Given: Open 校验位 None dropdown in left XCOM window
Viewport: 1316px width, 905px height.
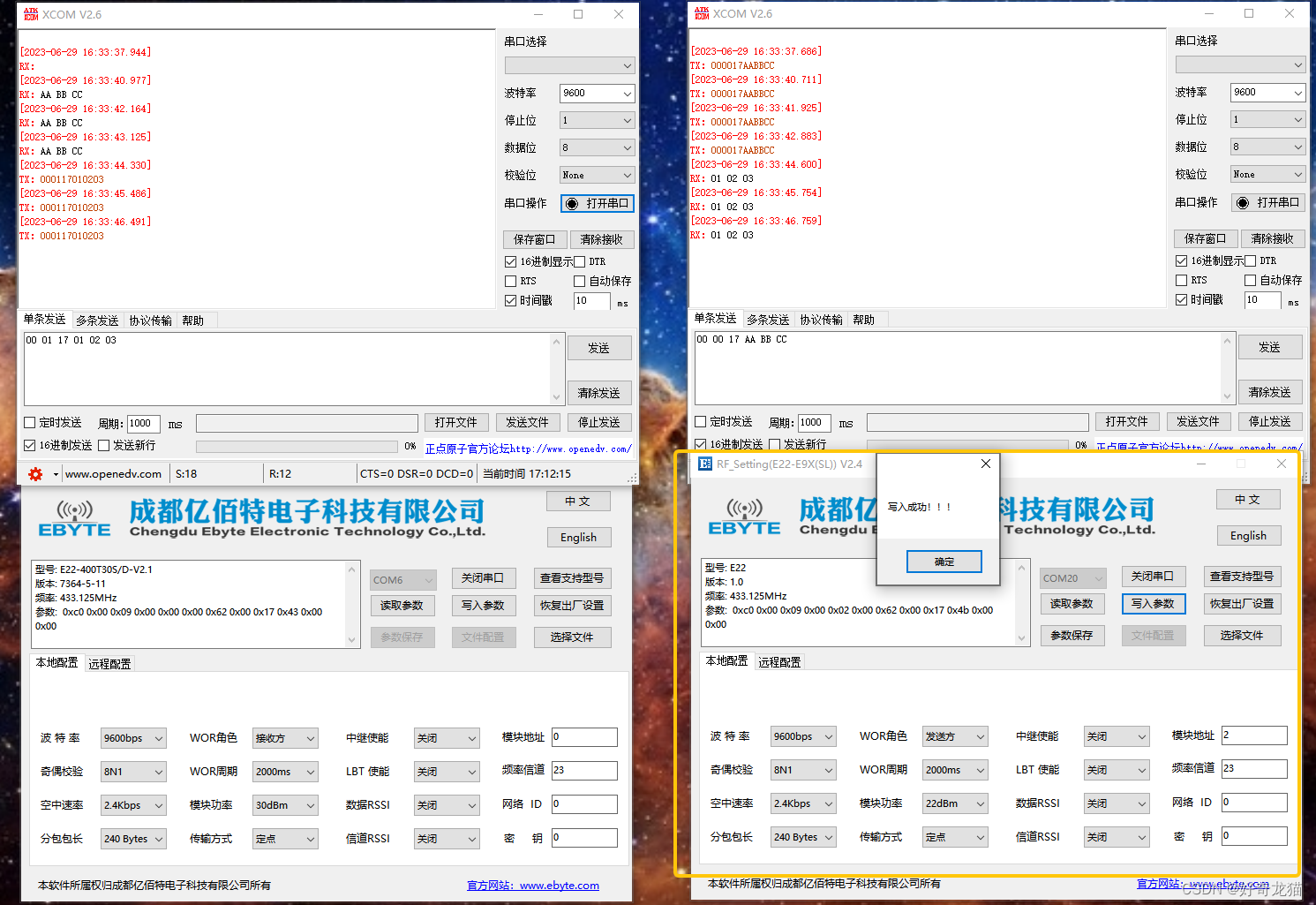Looking at the screenshot, I should point(597,175).
